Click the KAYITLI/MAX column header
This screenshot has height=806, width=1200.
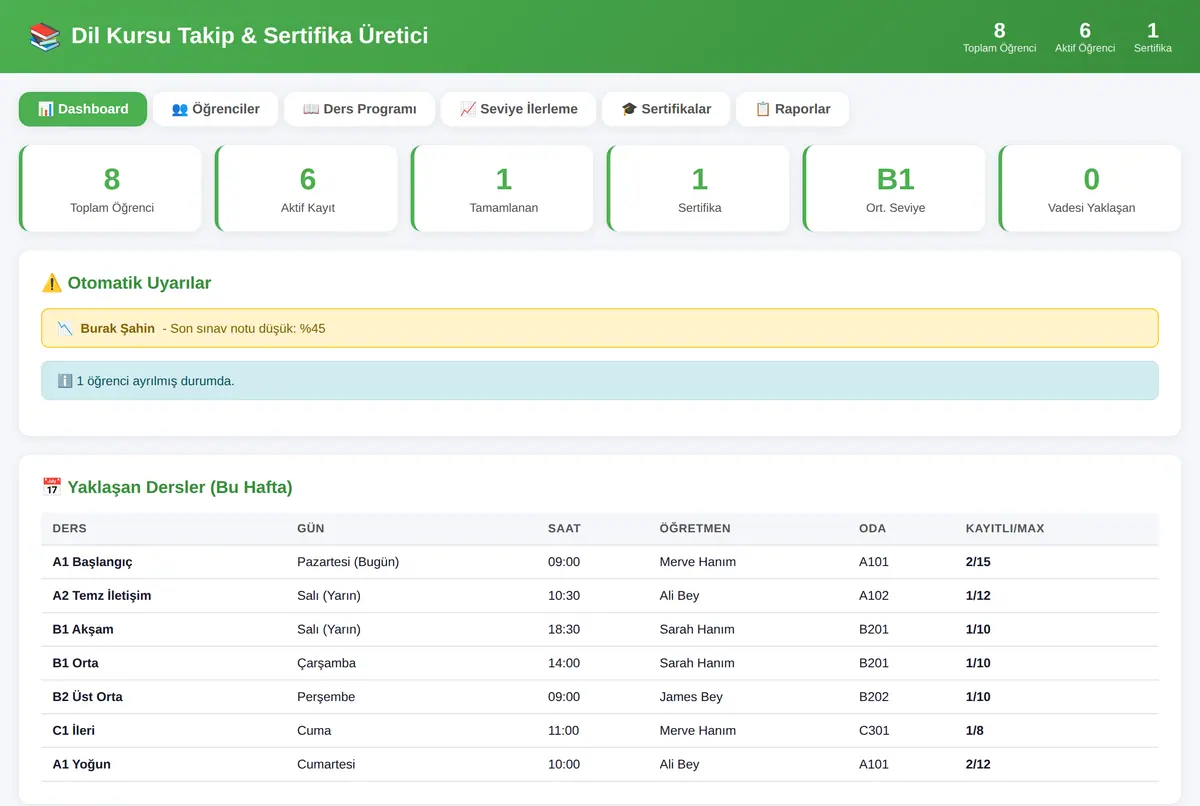(x=1005, y=528)
